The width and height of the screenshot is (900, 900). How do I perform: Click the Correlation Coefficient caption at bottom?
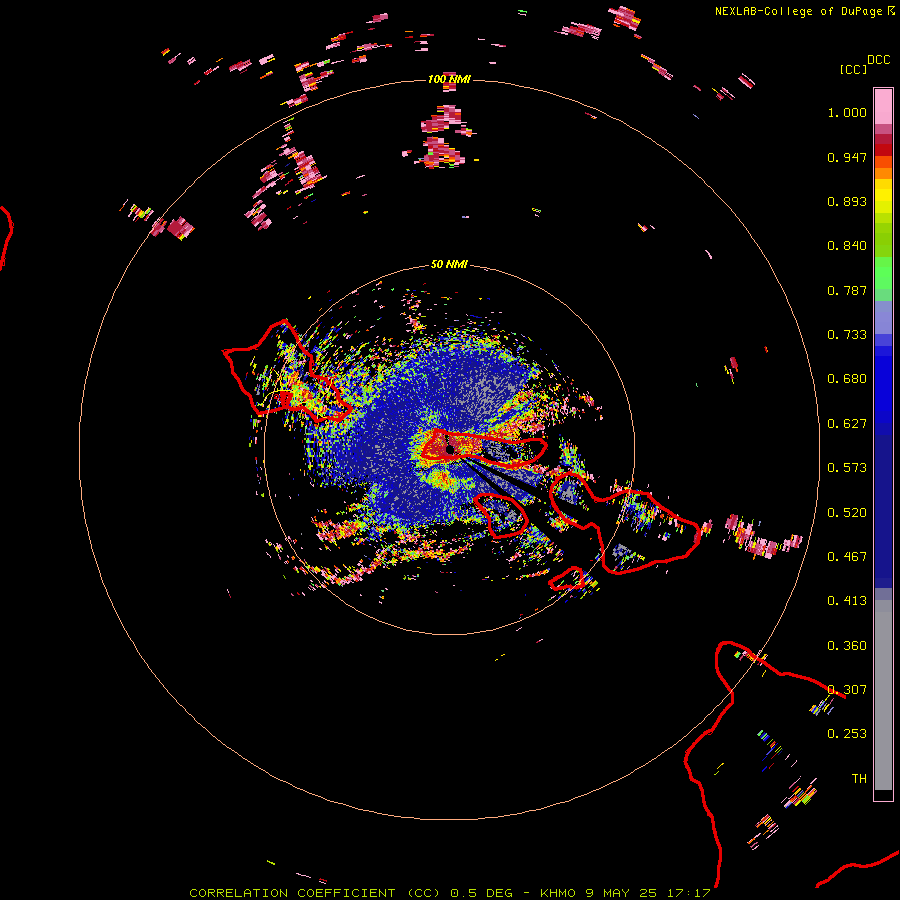pyautogui.click(x=451, y=893)
